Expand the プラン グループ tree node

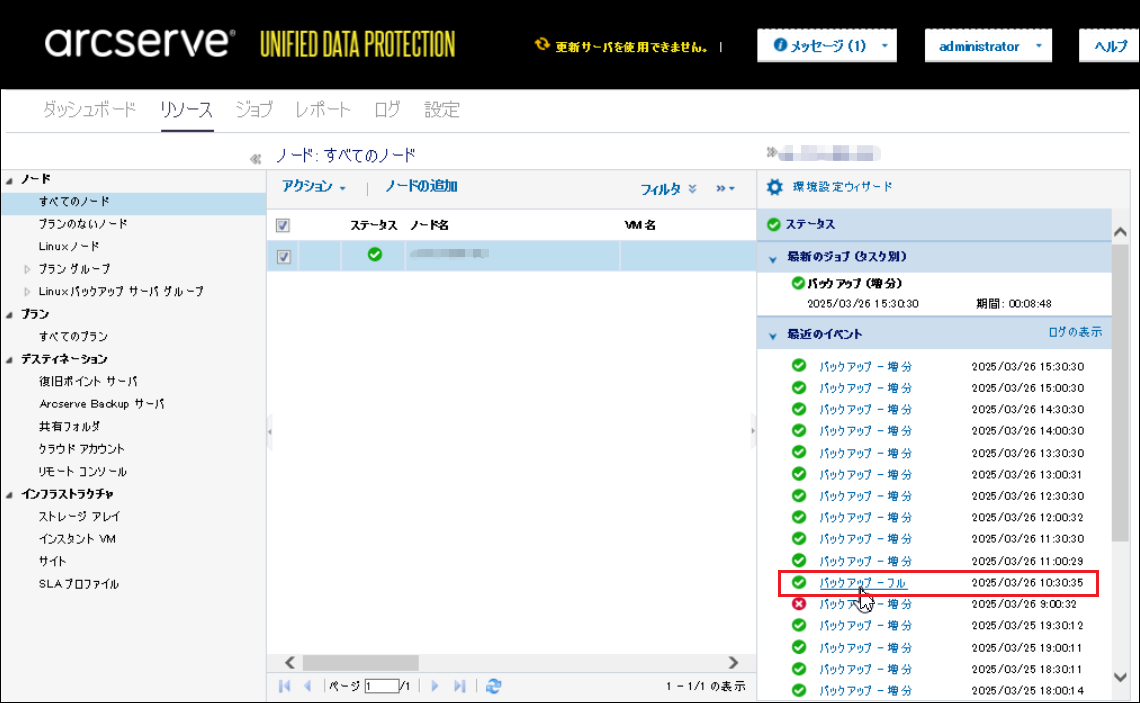click(28, 269)
